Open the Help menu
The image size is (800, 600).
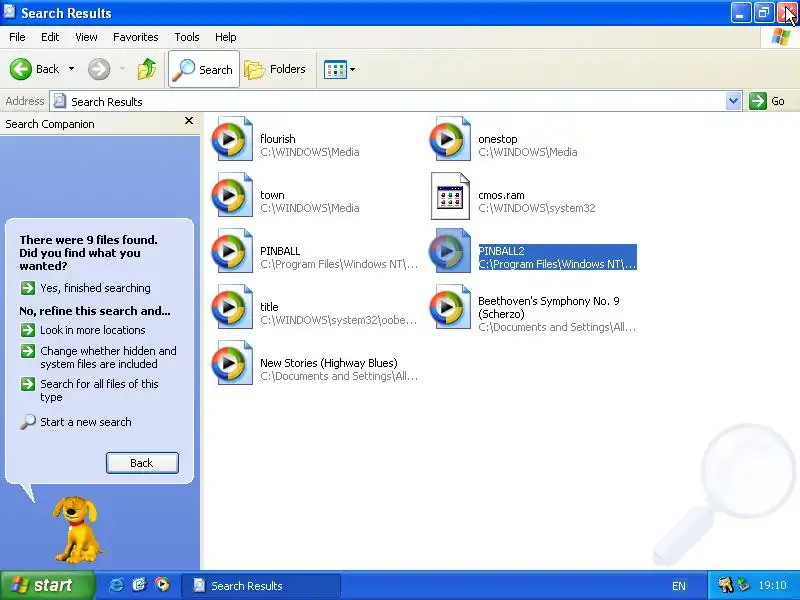click(226, 37)
